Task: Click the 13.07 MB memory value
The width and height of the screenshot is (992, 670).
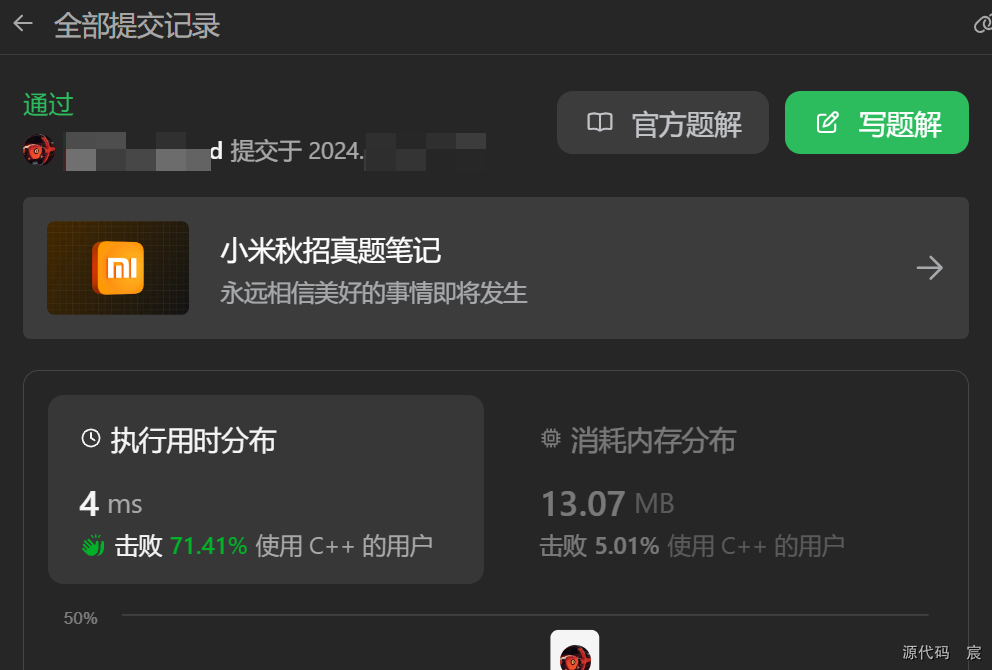Action: click(607, 504)
